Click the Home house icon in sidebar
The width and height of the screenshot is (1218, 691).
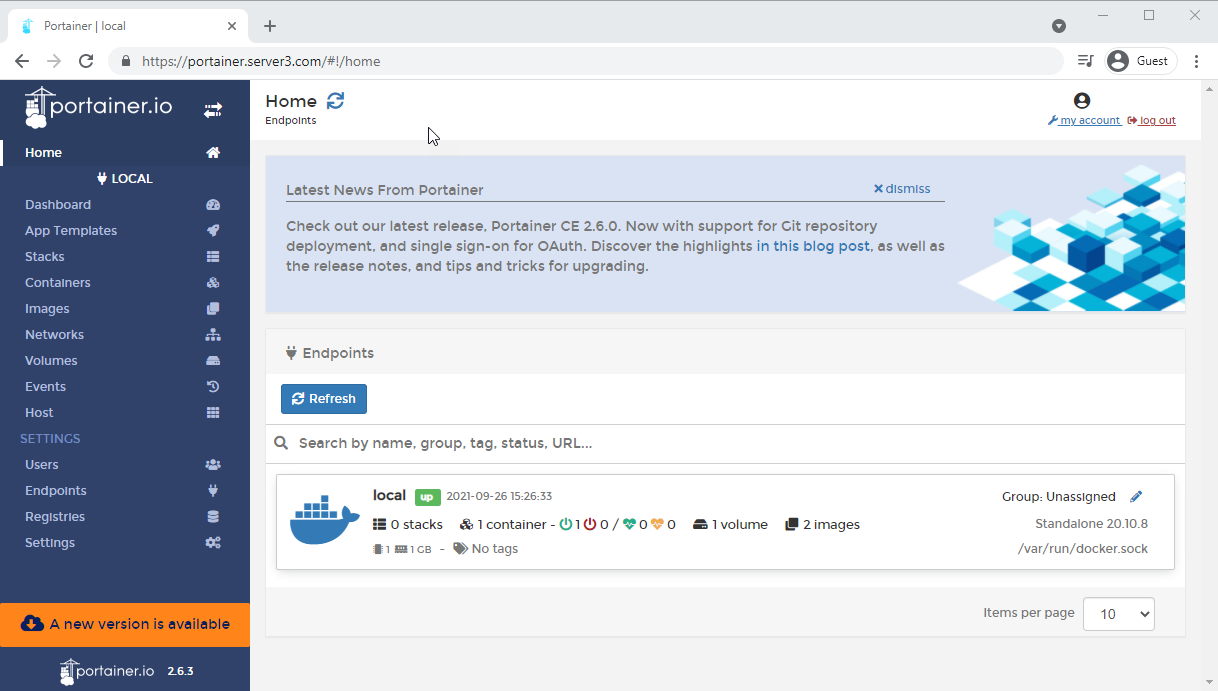pos(213,153)
